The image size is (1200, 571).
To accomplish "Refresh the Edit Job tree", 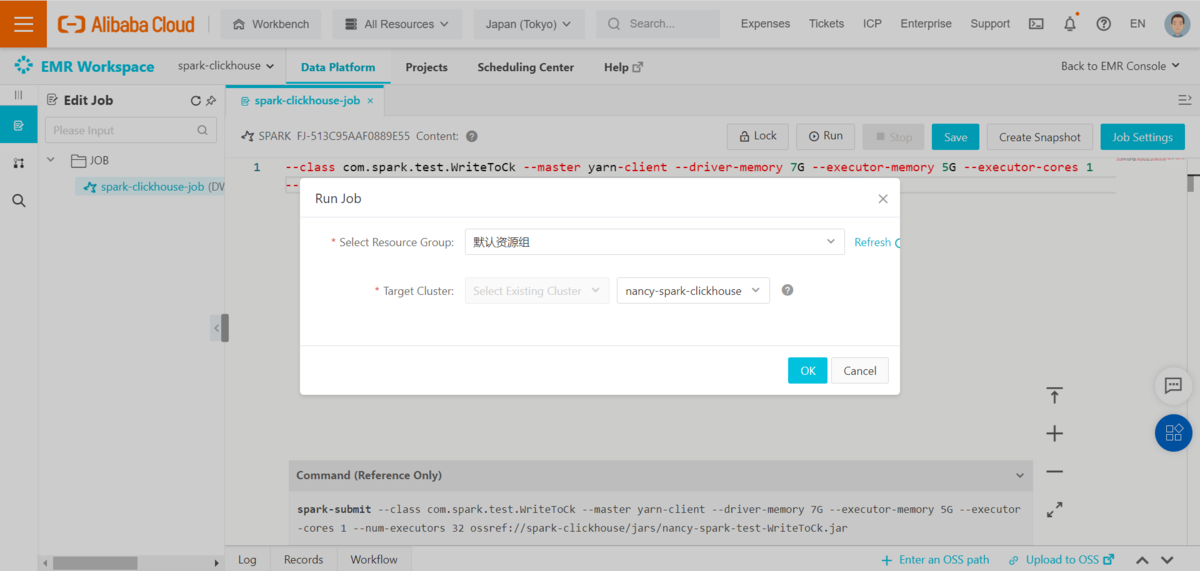I will (x=196, y=100).
